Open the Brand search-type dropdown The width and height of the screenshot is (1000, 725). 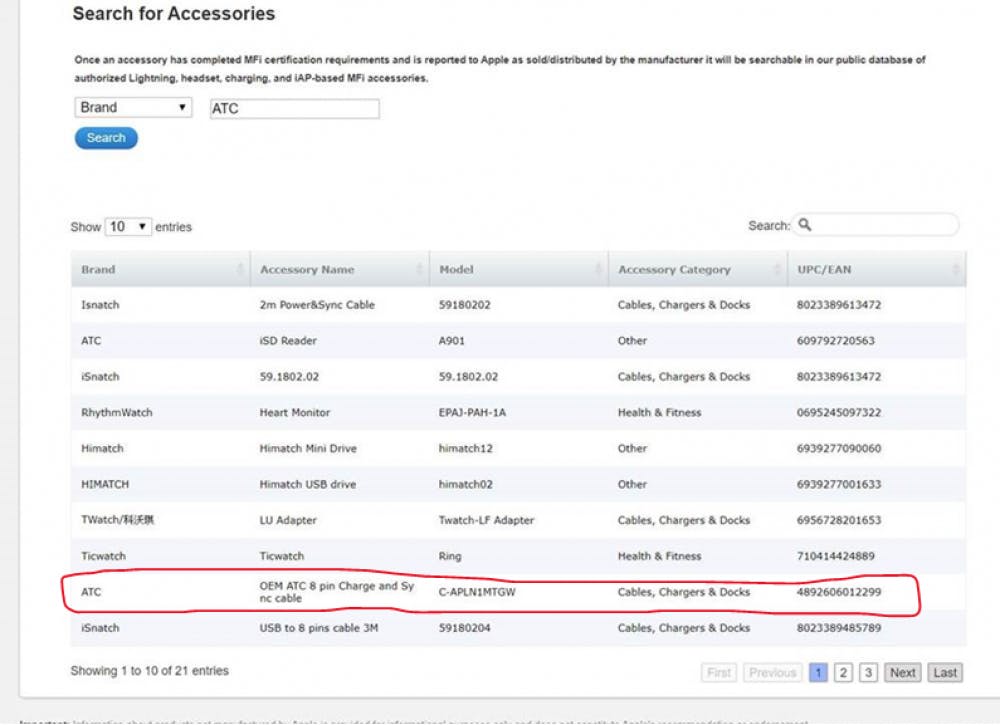point(133,108)
